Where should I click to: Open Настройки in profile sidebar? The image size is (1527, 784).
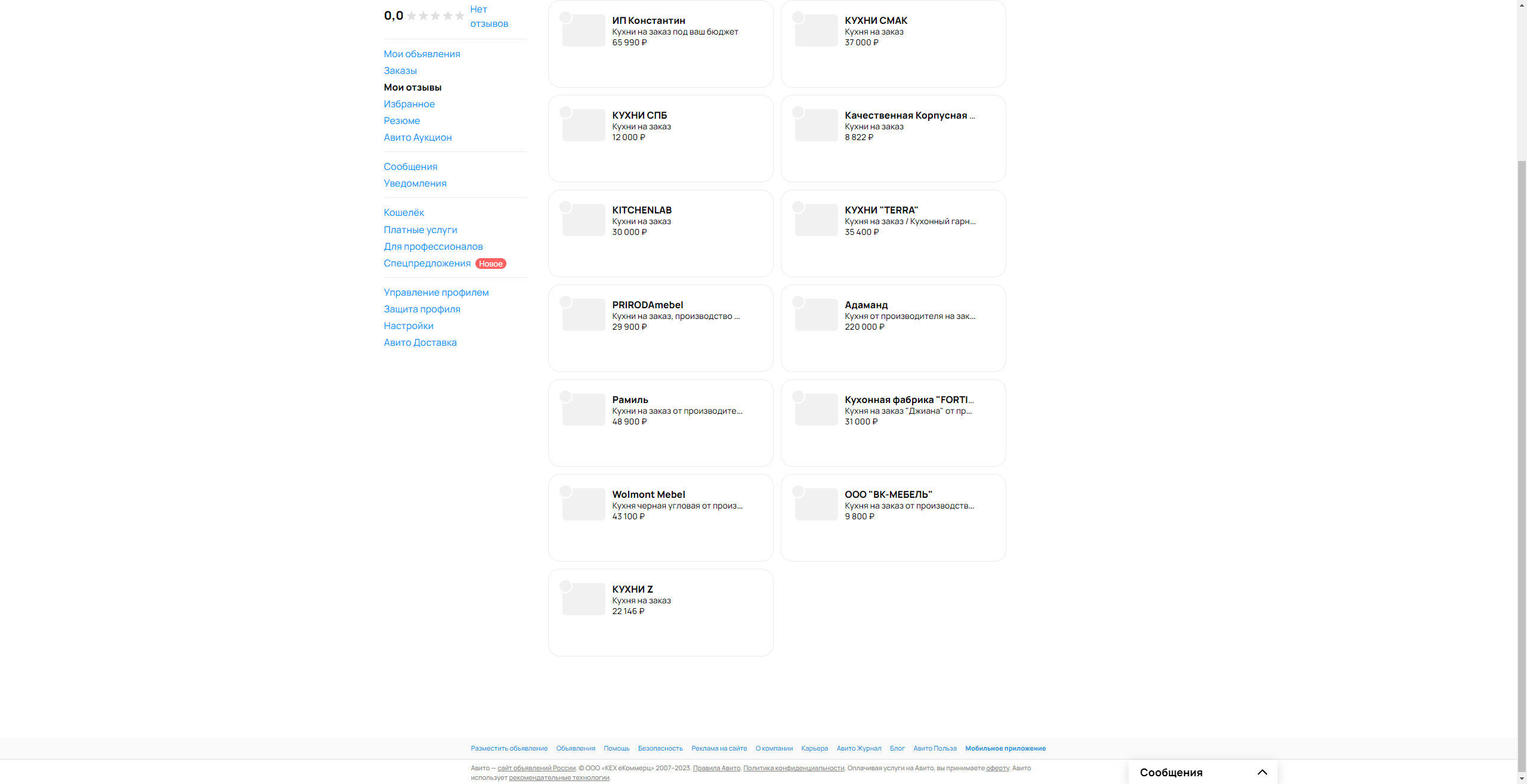coord(409,326)
